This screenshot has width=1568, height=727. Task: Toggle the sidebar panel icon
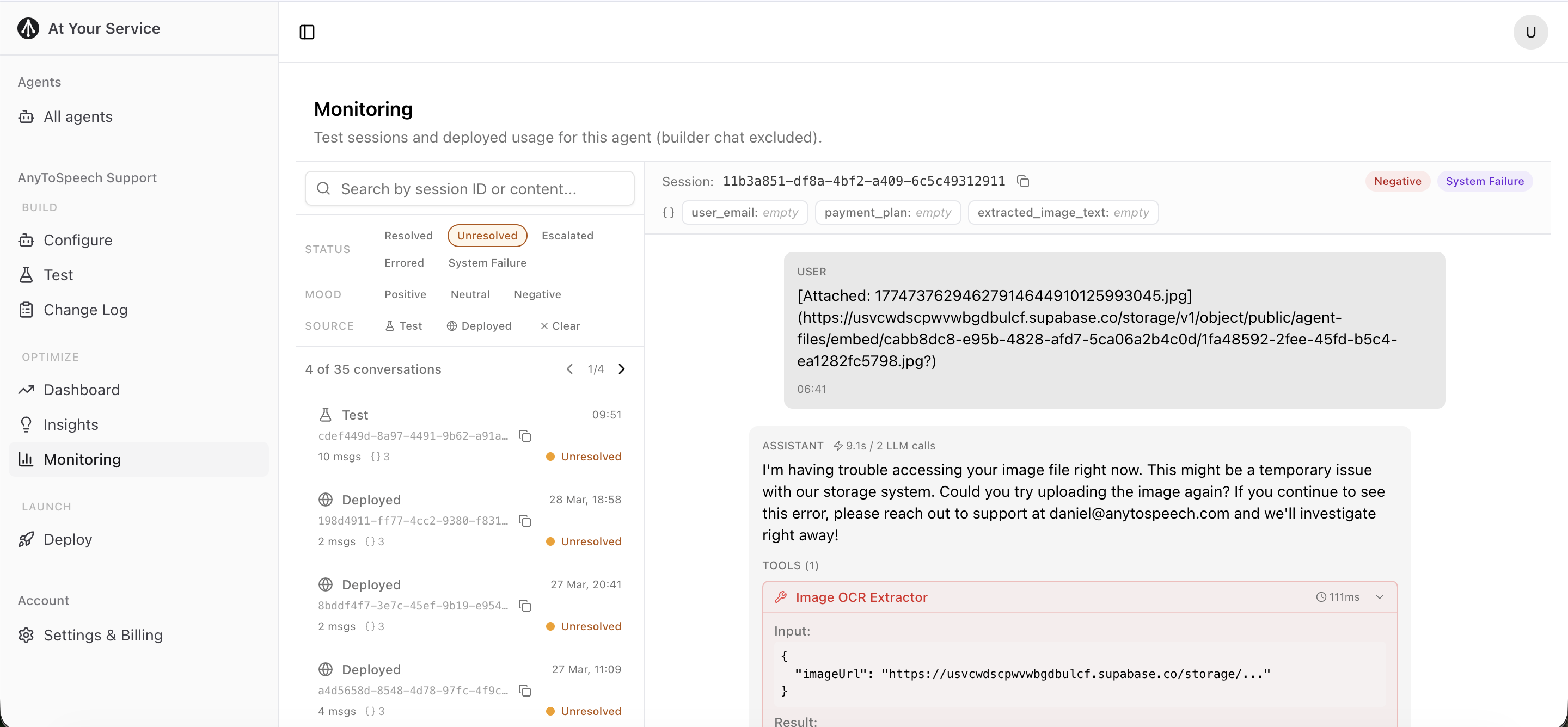(x=307, y=32)
